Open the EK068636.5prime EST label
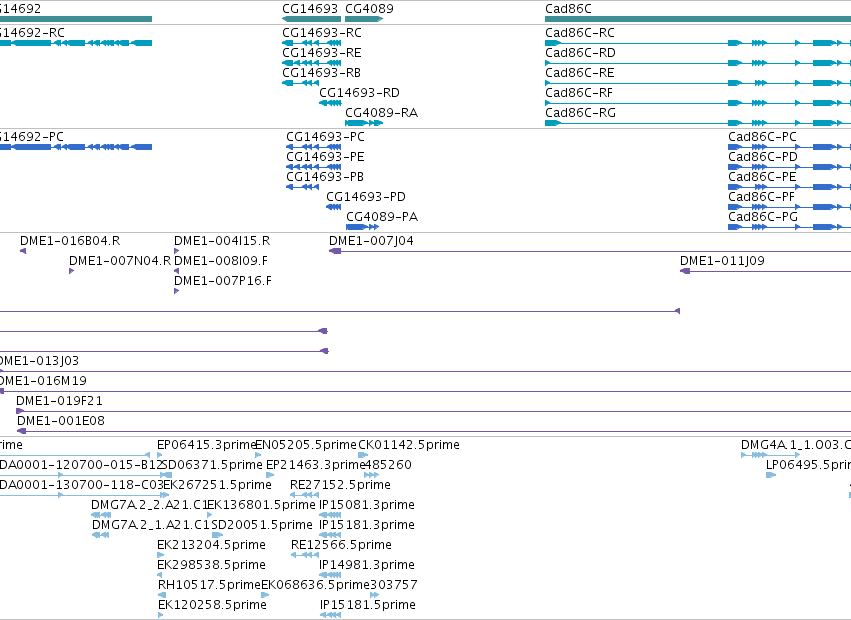Screen dimensions: 851x620 [315, 585]
